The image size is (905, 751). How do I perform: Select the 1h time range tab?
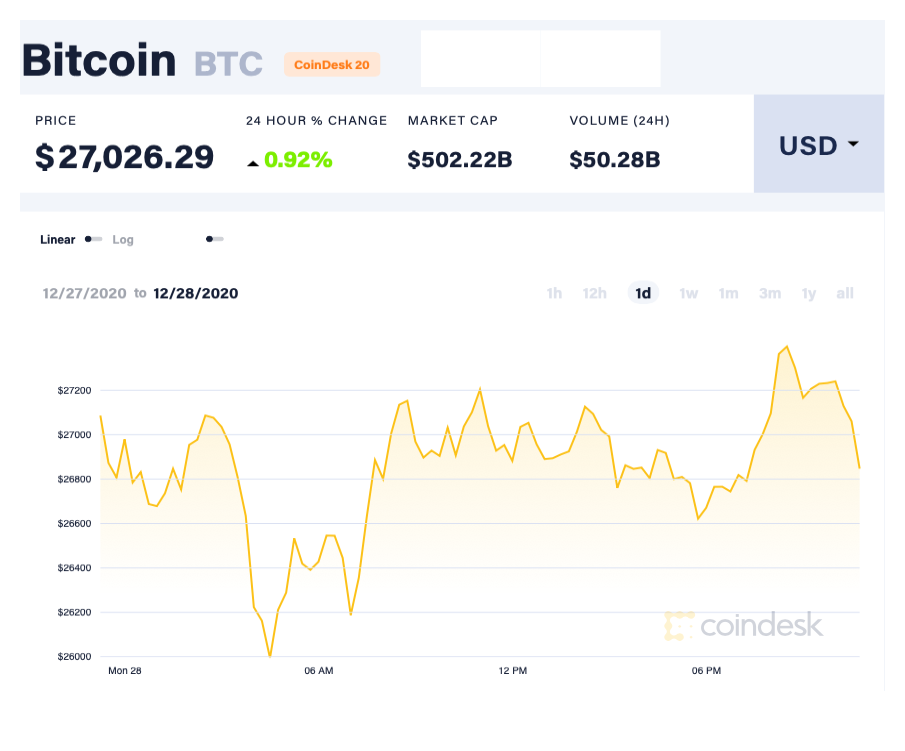(x=554, y=293)
